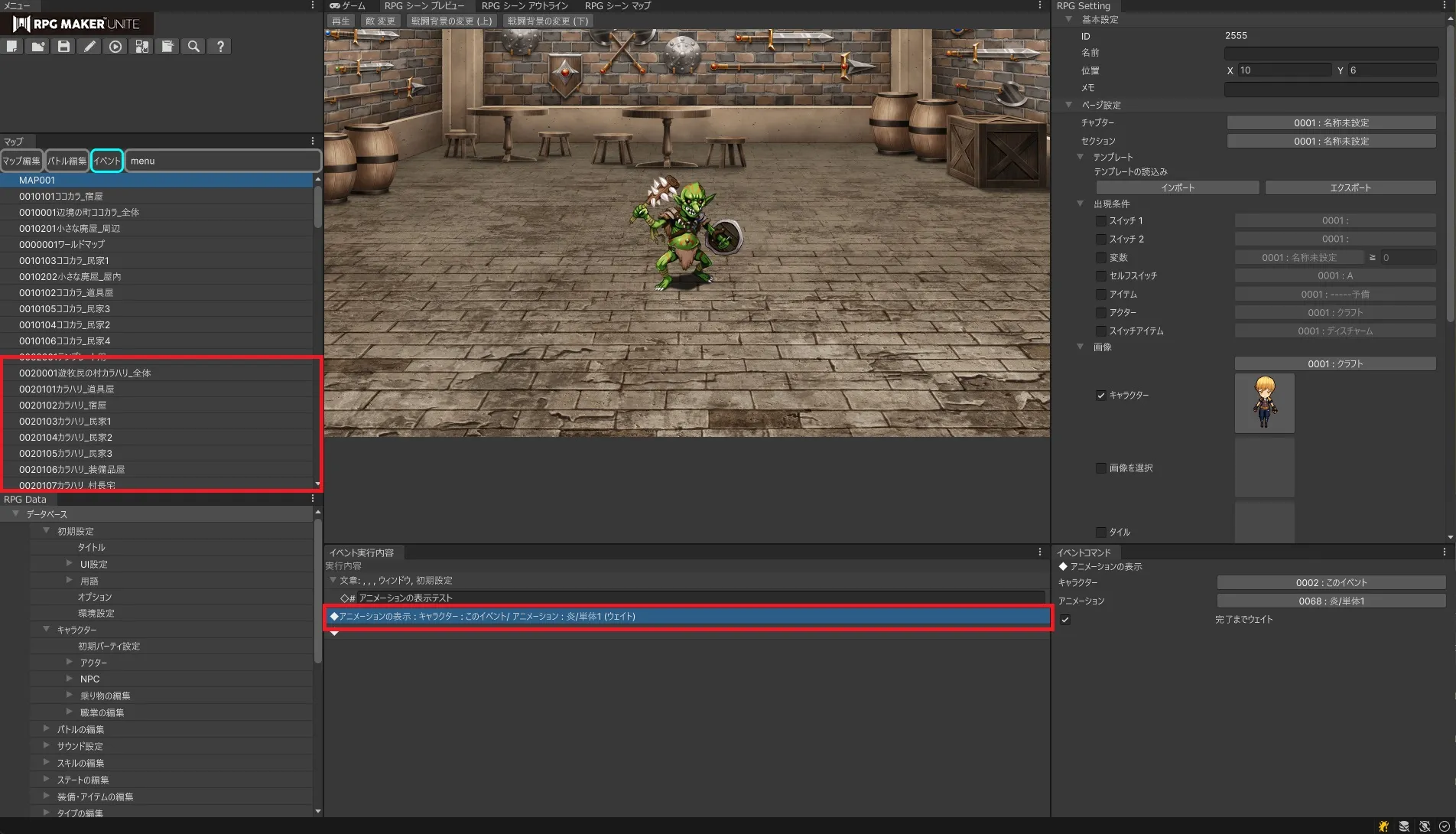Collapse the 初期設定 tree section
1456x834 pixels.
click(x=47, y=530)
